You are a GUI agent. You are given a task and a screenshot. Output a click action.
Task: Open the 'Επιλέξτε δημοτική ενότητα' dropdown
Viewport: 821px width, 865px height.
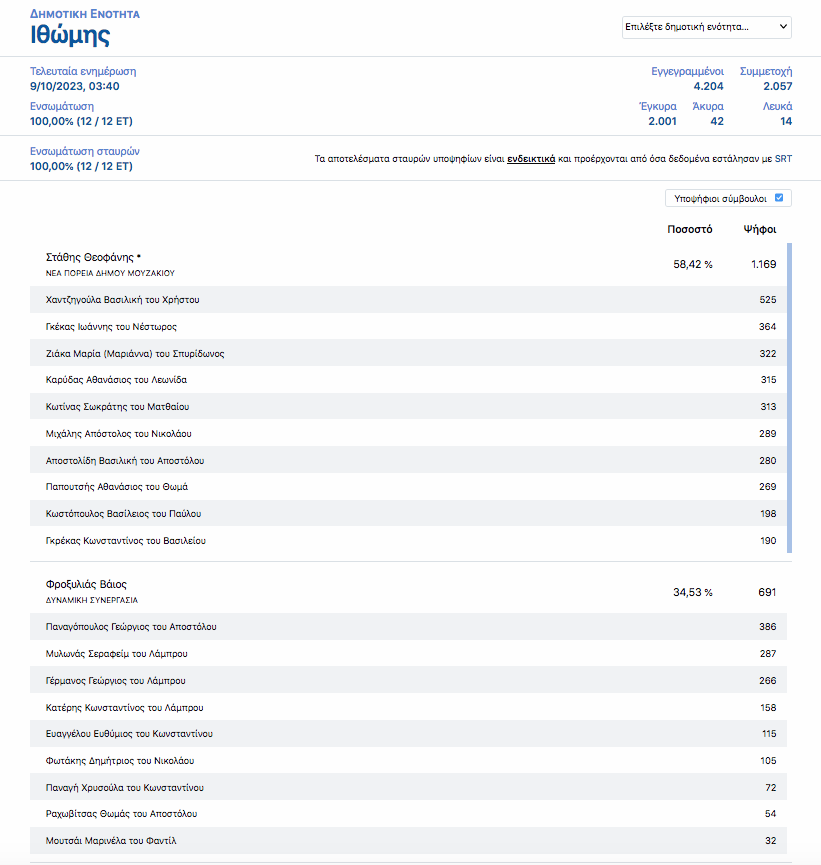click(706, 27)
